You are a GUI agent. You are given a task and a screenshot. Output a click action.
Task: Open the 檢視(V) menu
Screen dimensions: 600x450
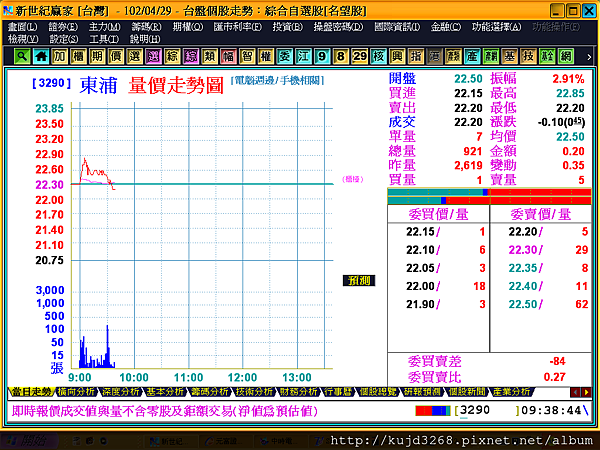pos(23,39)
